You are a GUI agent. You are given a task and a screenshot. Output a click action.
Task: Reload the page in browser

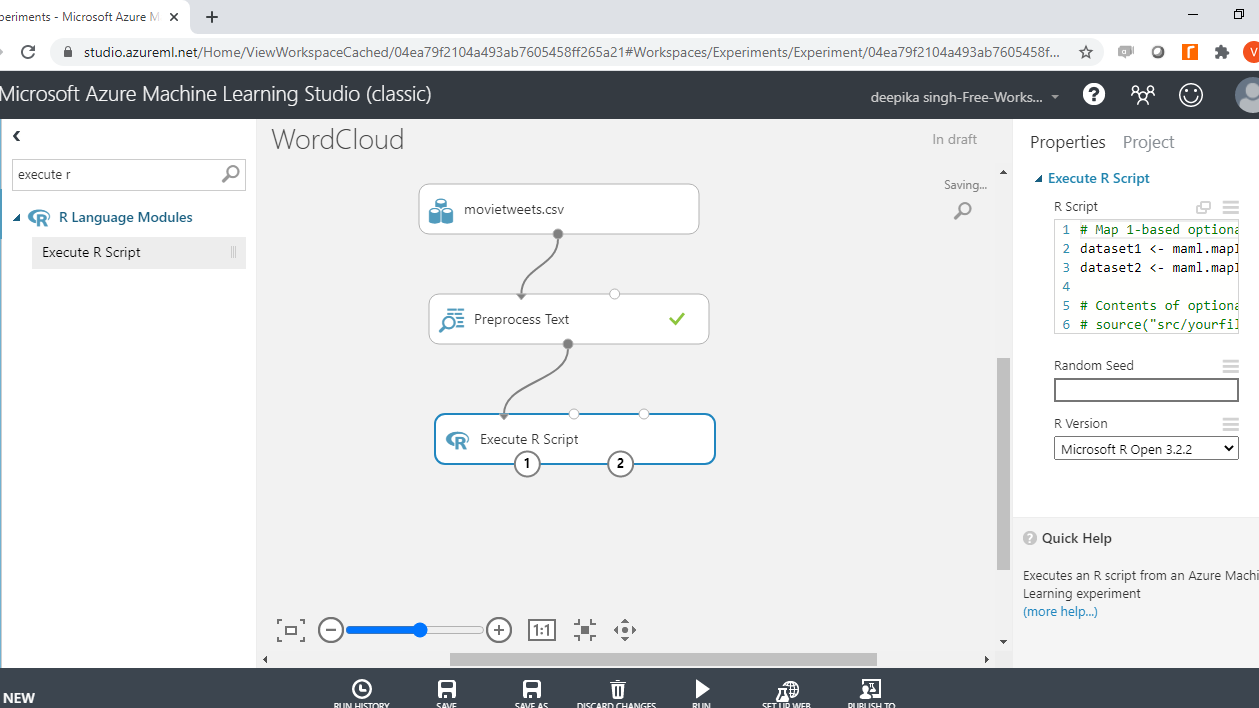28,52
